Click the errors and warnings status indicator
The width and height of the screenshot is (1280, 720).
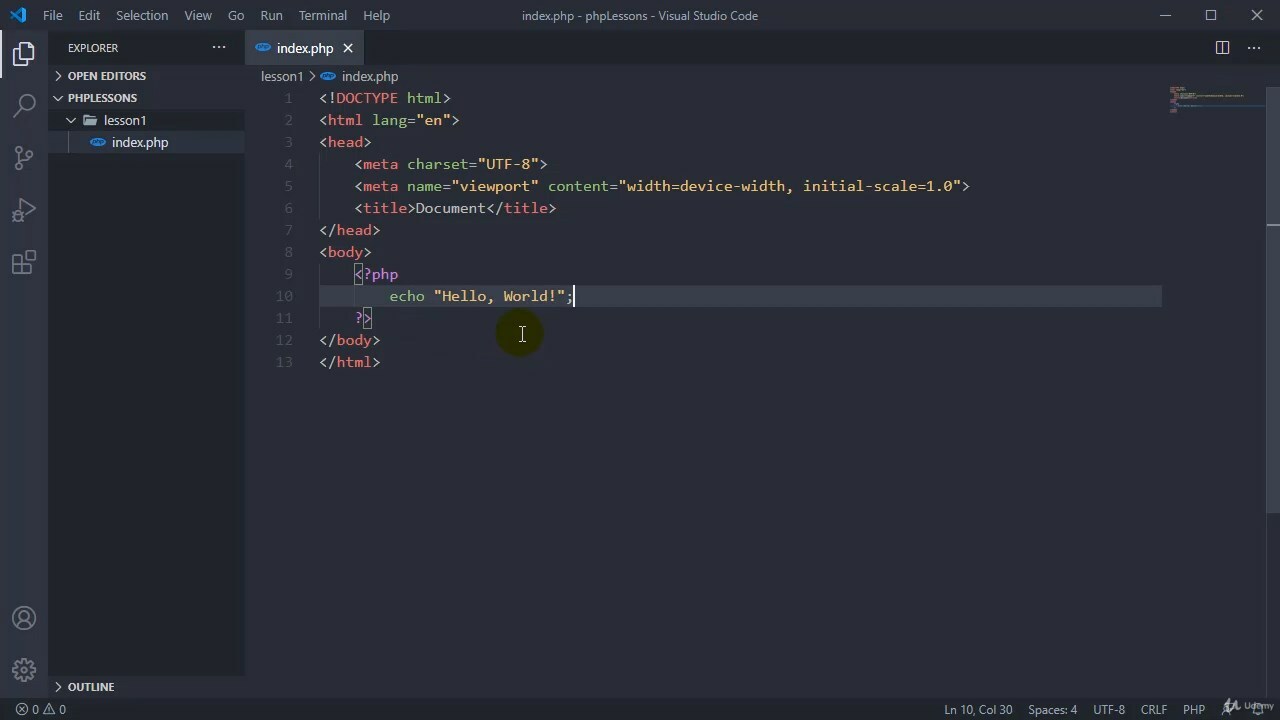pyautogui.click(x=41, y=709)
